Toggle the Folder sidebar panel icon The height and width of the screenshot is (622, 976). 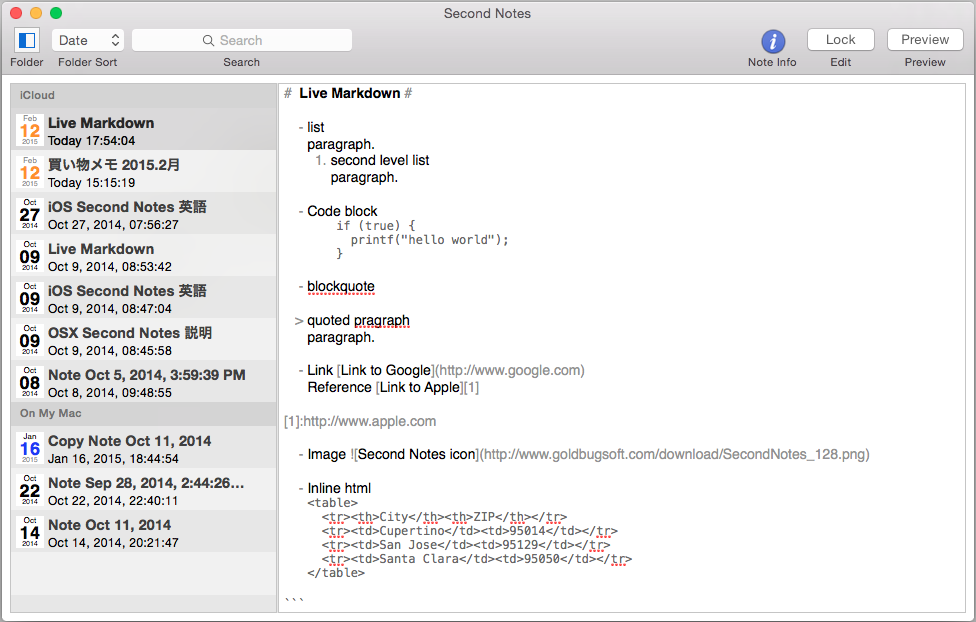click(x=27, y=40)
